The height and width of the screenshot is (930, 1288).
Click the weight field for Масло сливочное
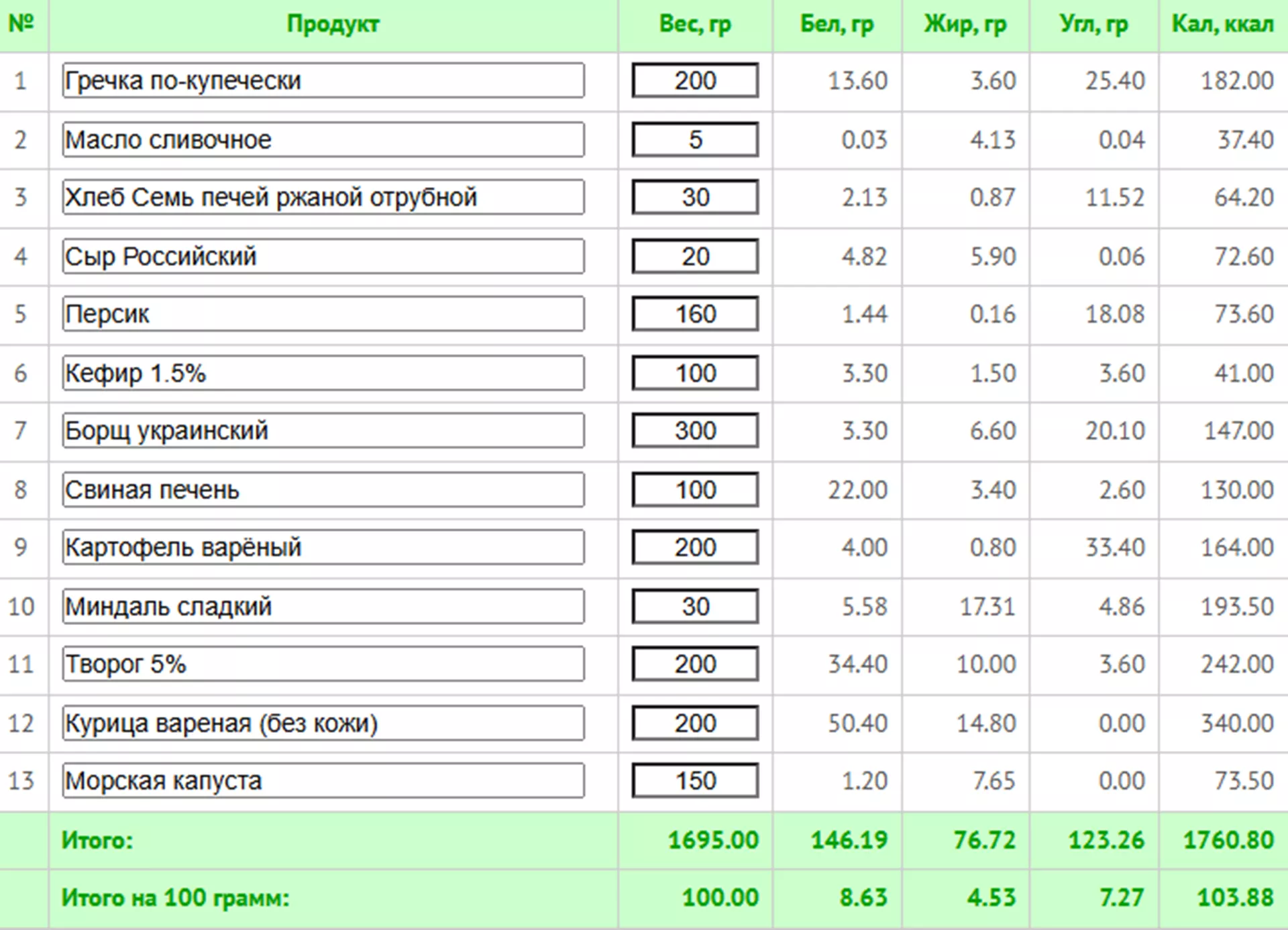click(x=695, y=139)
